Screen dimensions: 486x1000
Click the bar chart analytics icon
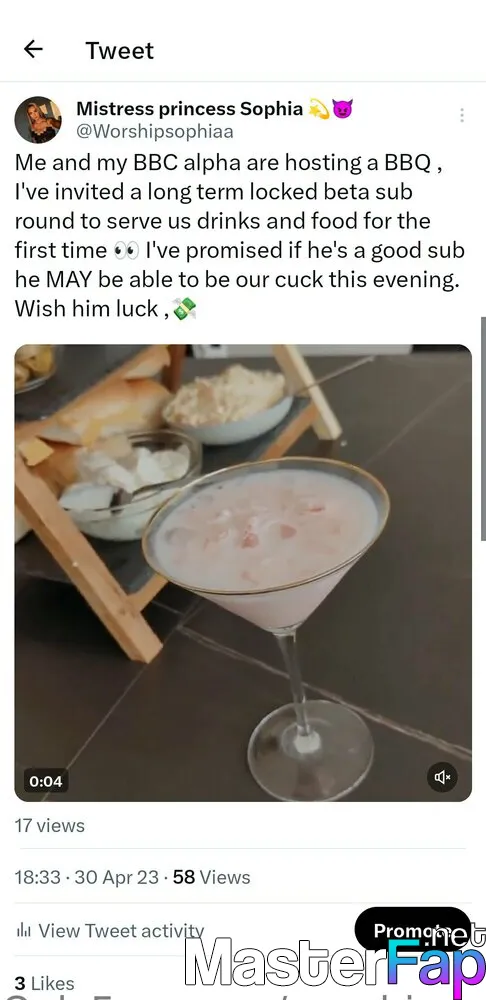click(x=24, y=931)
